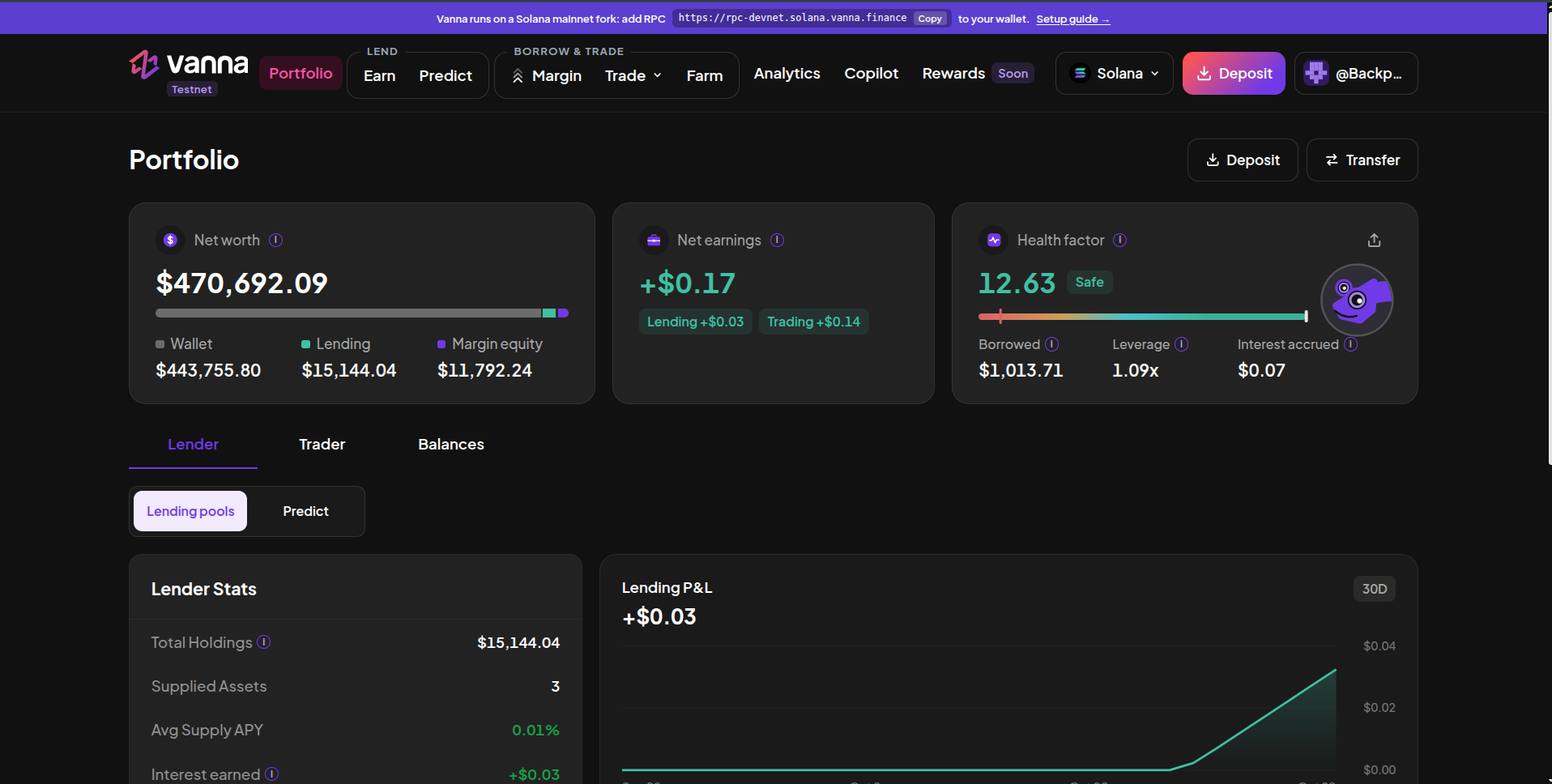Open the Setup guide link

(x=1072, y=19)
